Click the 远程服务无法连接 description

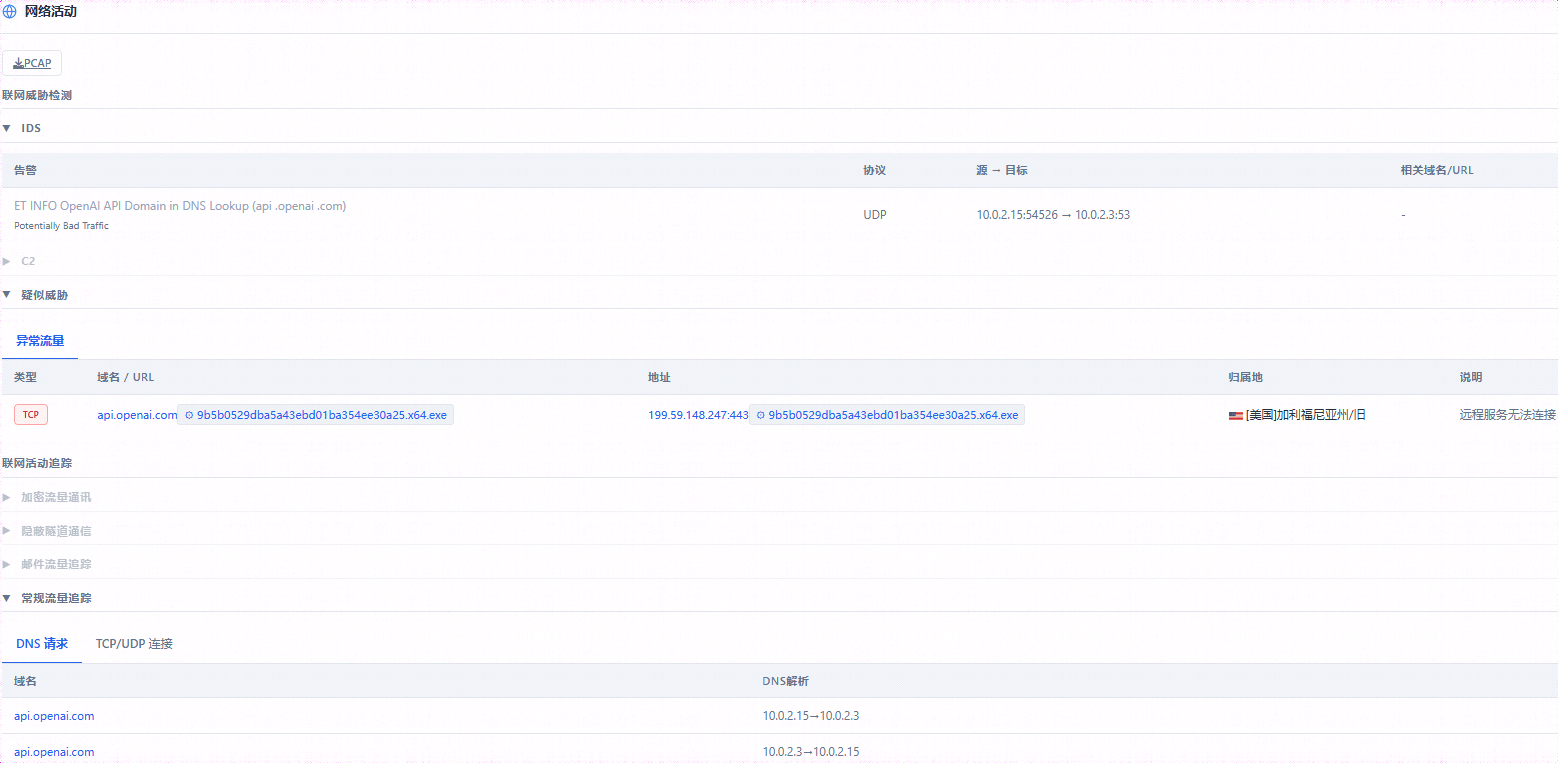(1507, 415)
